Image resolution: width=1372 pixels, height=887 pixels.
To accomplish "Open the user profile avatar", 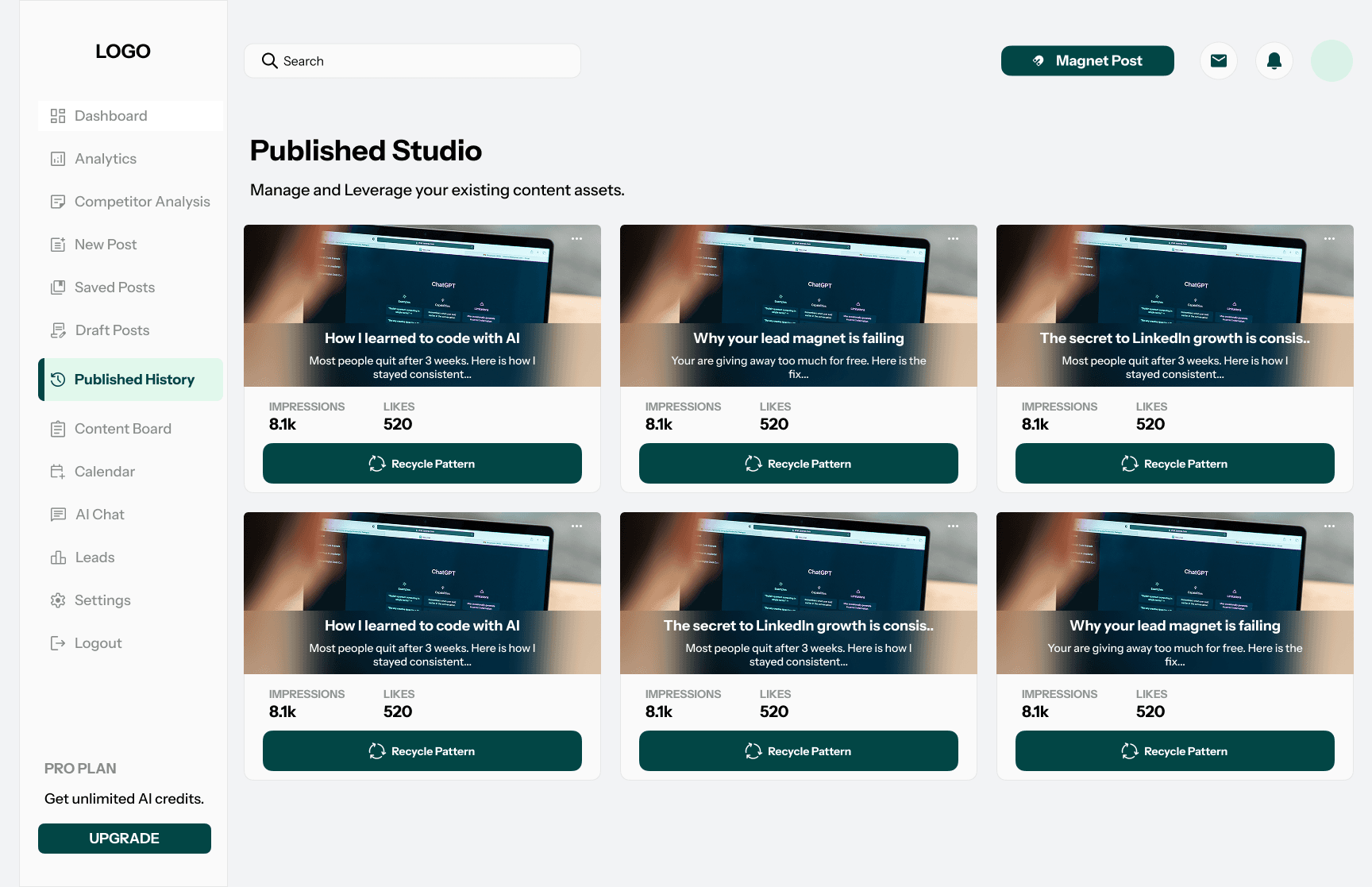I will pyautogui.click(x=1332, y=60).
